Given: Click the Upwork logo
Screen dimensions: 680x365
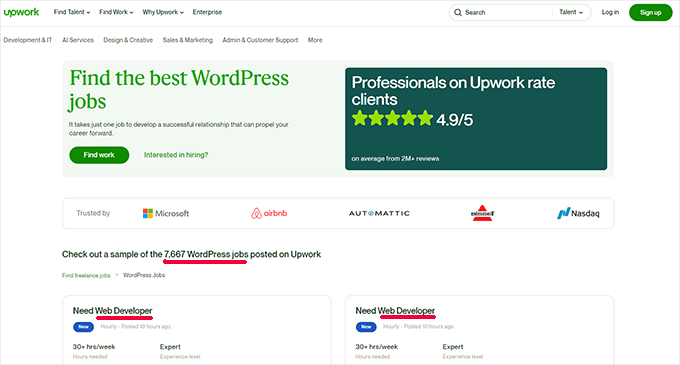Looking at the screenshot, I should [x=21, y=13].
